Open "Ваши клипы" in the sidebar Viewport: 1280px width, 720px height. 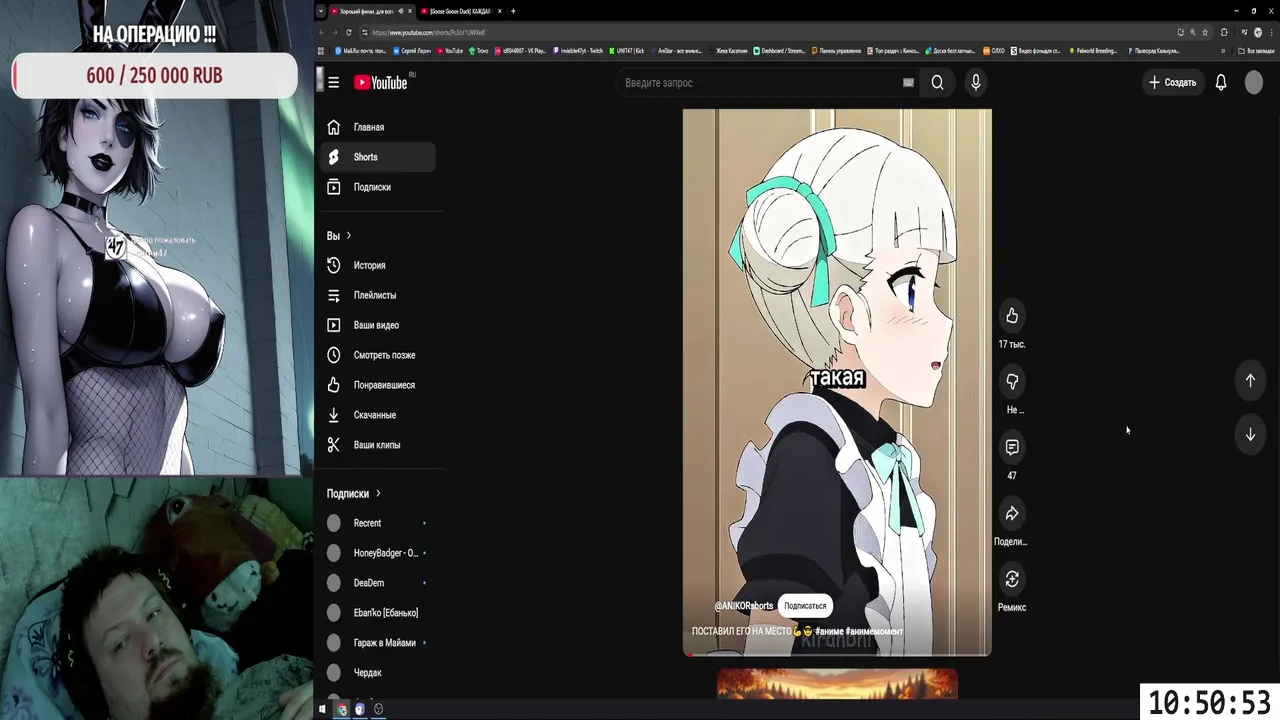click(378, 445)
